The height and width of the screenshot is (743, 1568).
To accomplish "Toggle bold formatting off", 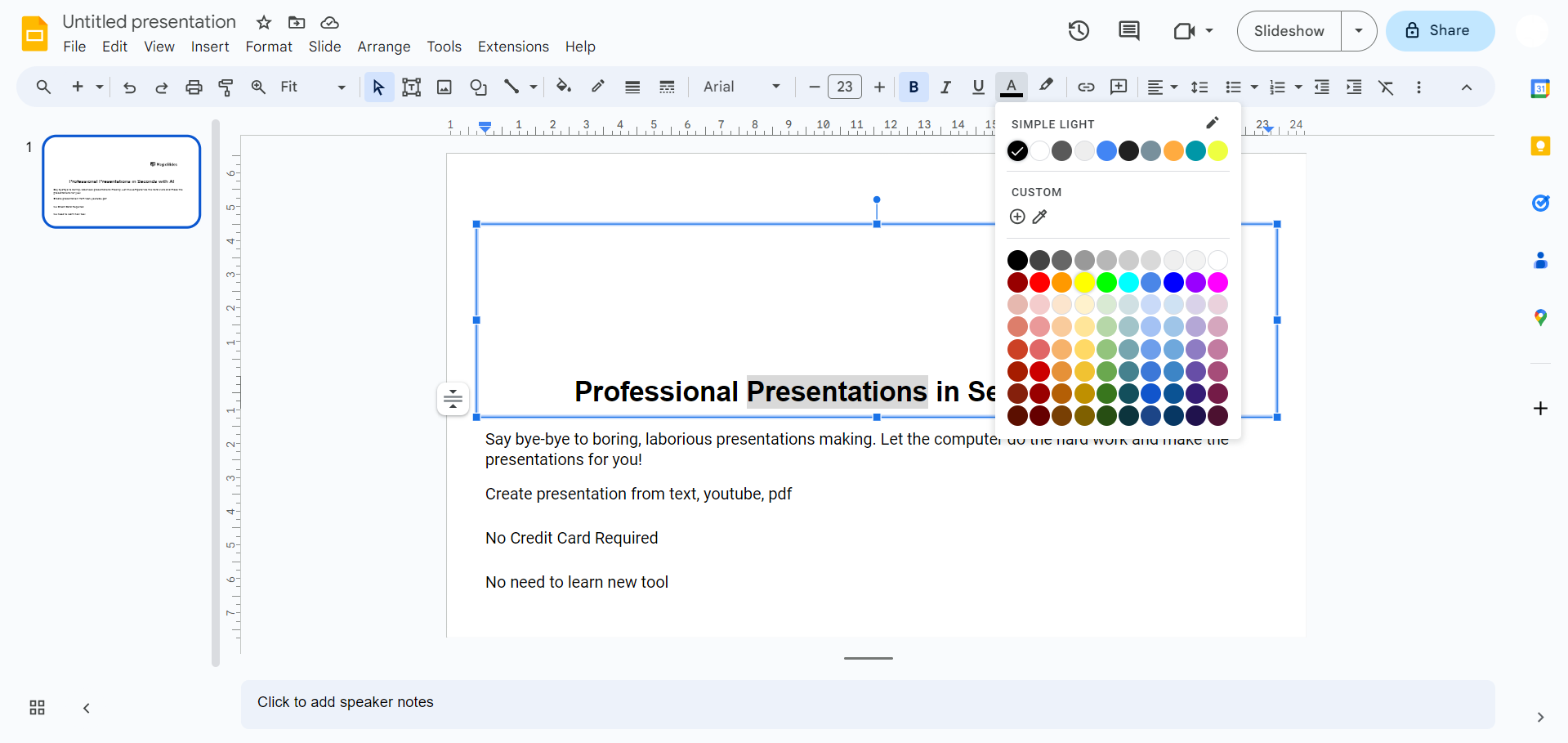I will point(914,87).
